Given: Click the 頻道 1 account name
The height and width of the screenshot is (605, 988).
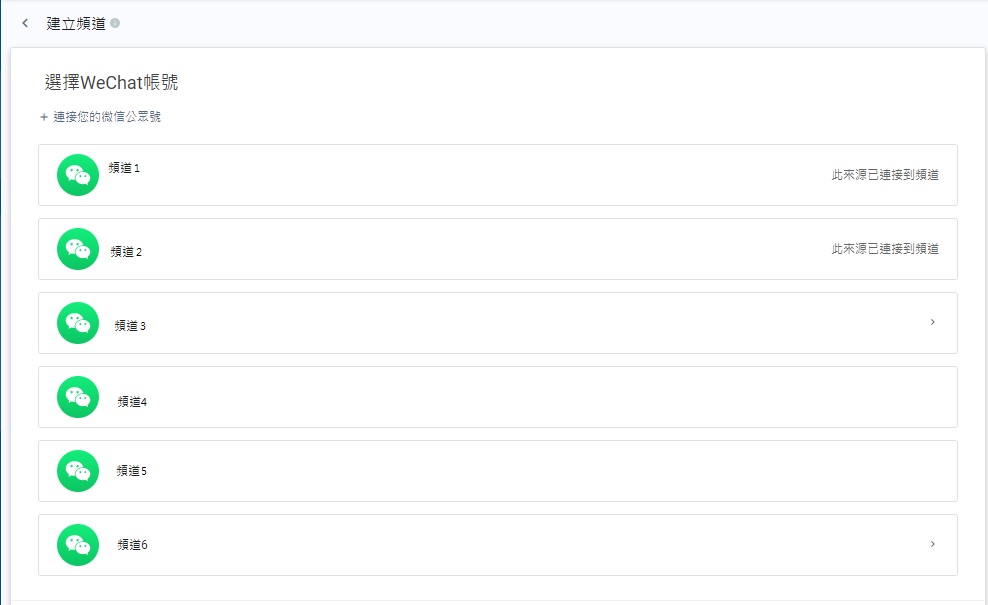Looking at the screenshot, I should click(124, 168).
